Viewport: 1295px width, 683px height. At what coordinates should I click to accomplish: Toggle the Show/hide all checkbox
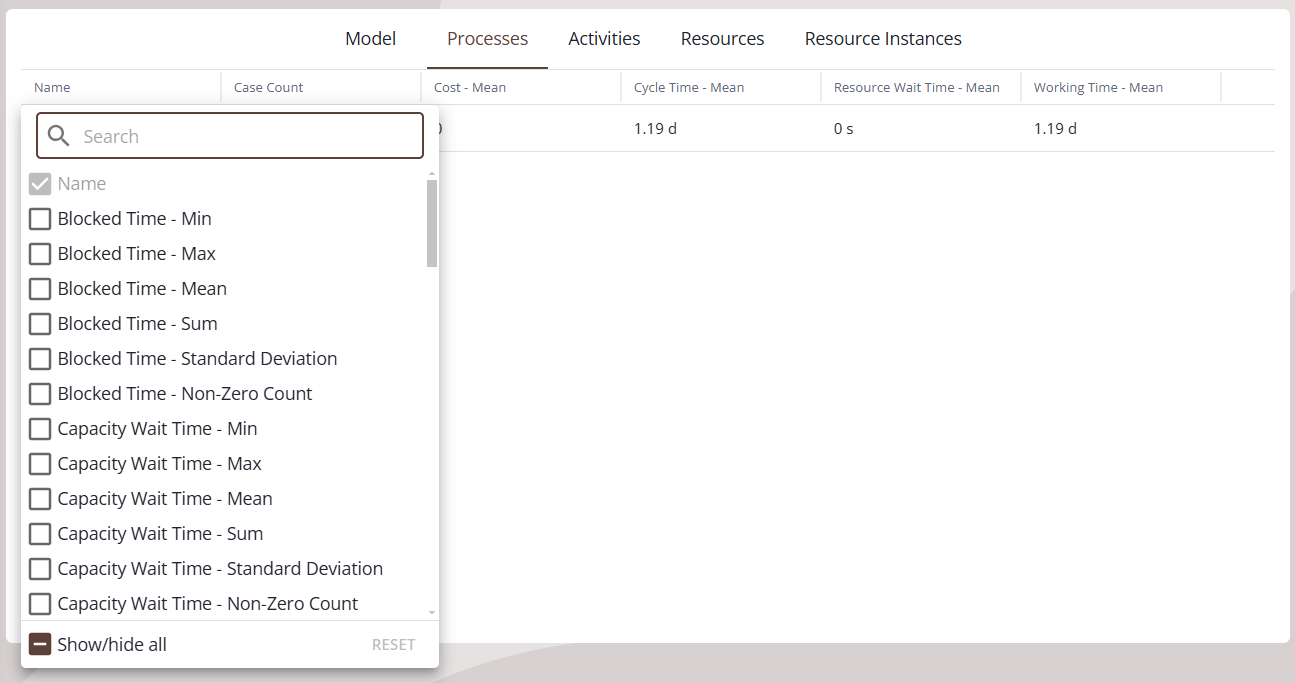(40, 644)
